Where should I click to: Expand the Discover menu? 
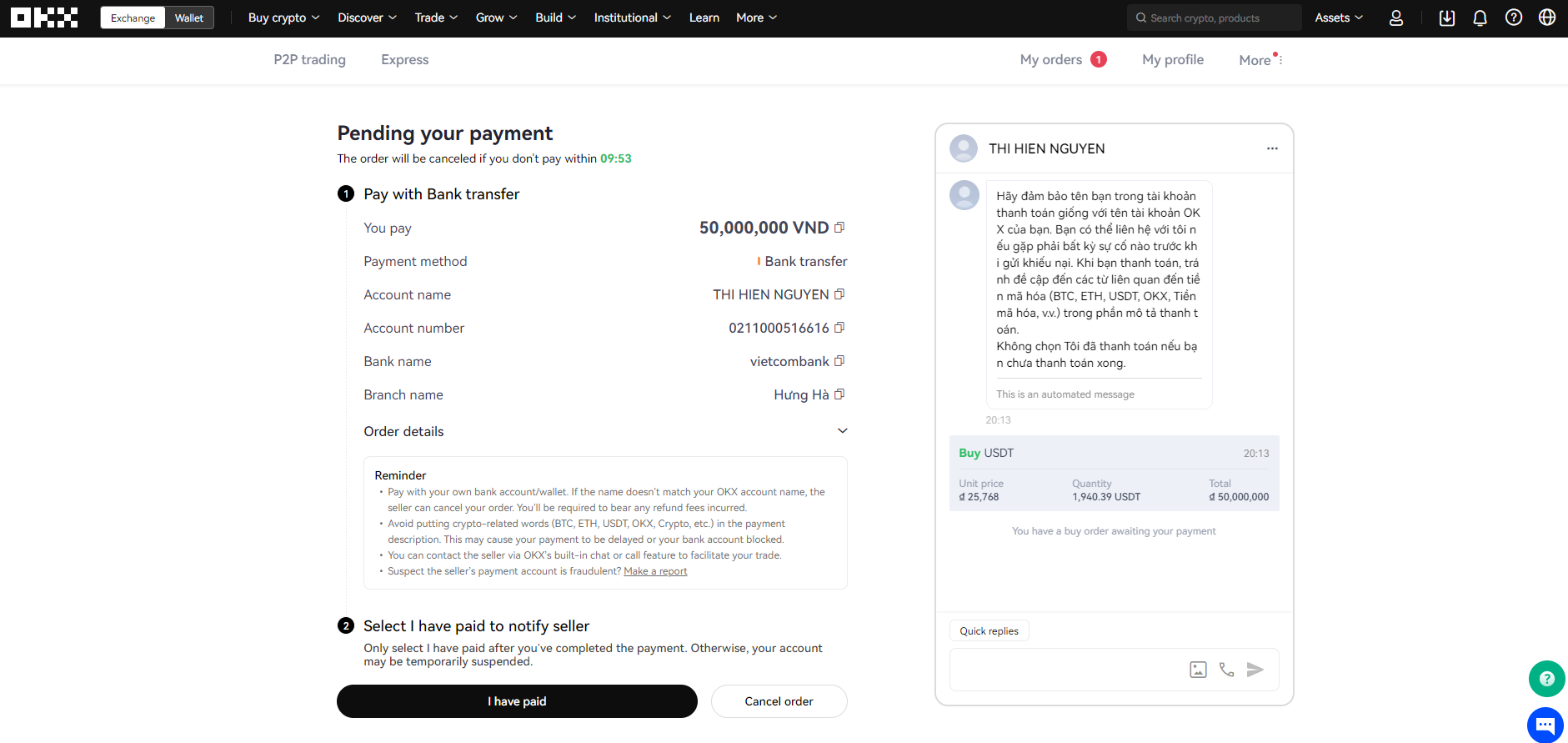367,18
